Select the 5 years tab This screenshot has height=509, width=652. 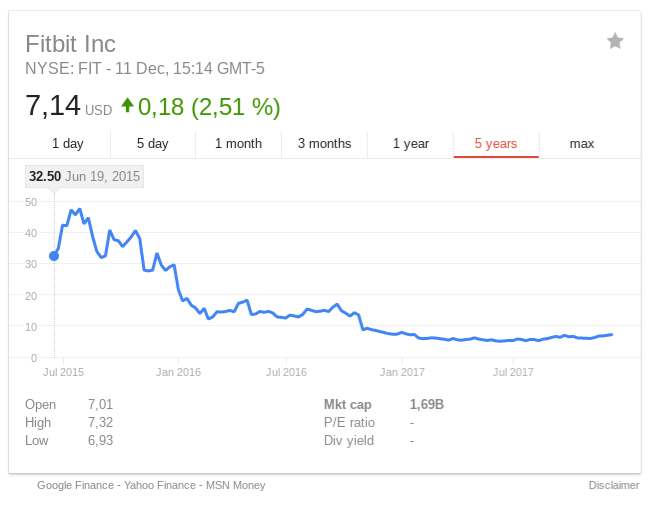point(496,144)
